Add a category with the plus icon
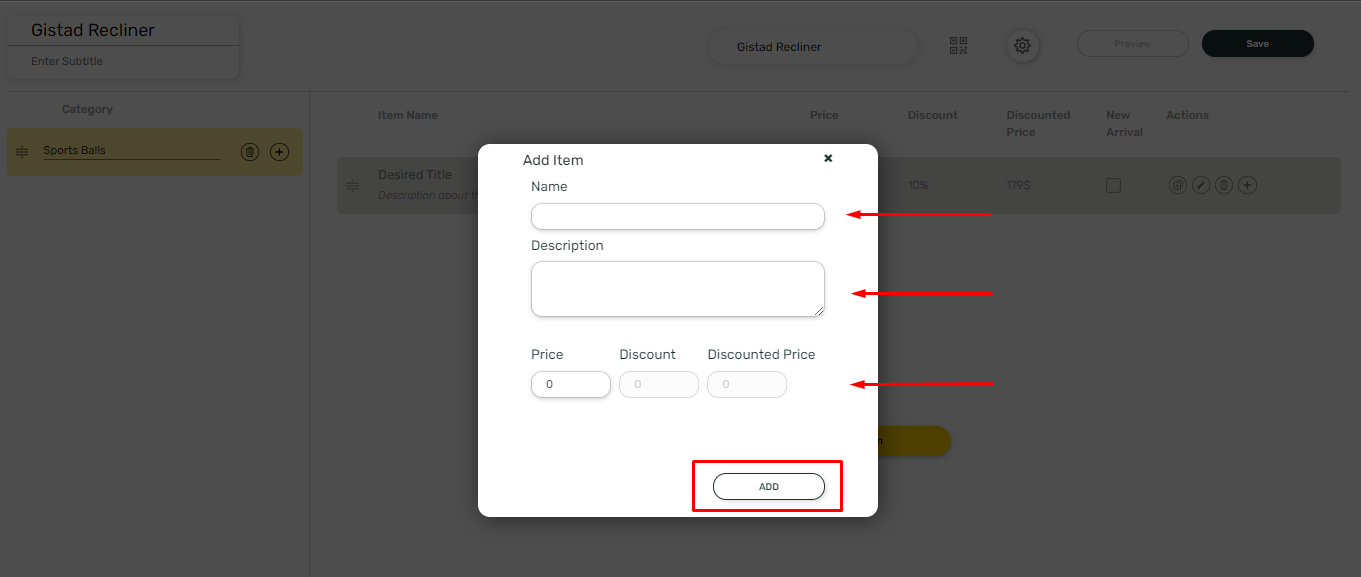Image resolution: width=1361 pixels, height=577 pixels. (278, 151)
